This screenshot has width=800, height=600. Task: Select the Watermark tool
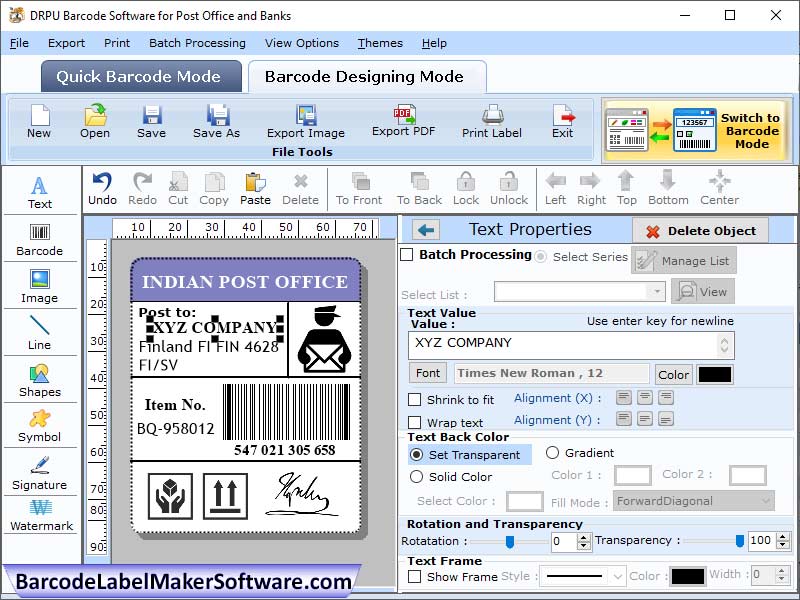pyautogui.click(x=41, y=516)
